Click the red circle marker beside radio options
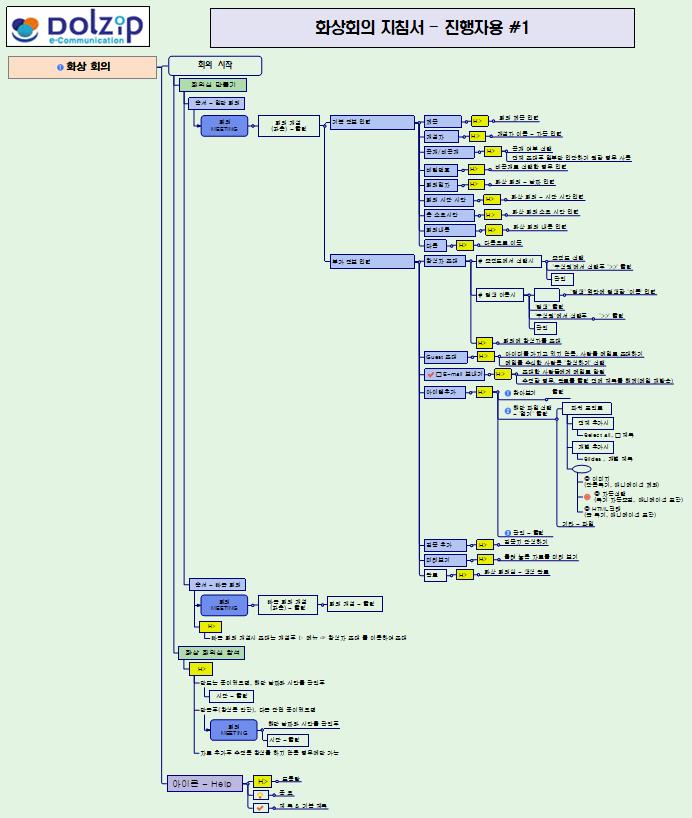The width and height of the screenshot is (692, 818). coord(587,495)
